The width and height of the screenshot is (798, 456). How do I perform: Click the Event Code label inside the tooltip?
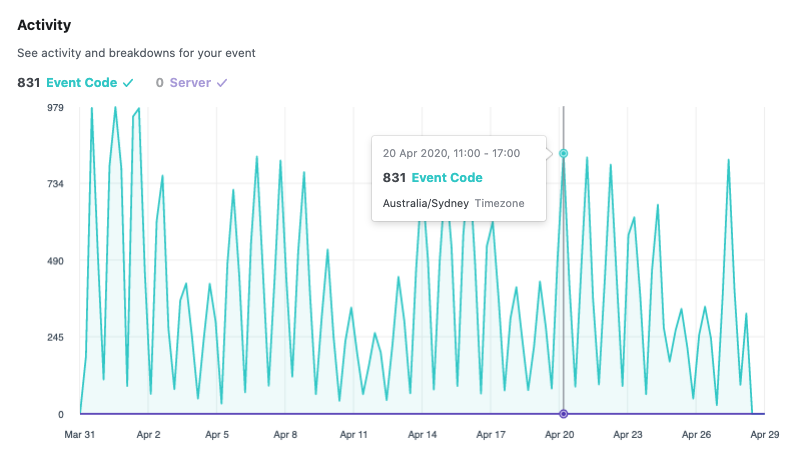pyautogui.click(x=446, y=178)
